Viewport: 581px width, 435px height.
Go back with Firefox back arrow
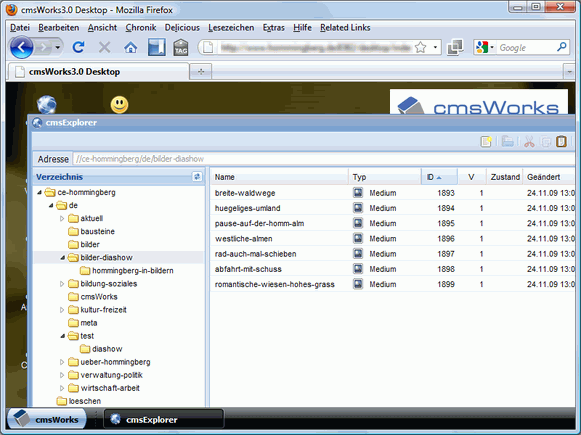click(21, 47)
